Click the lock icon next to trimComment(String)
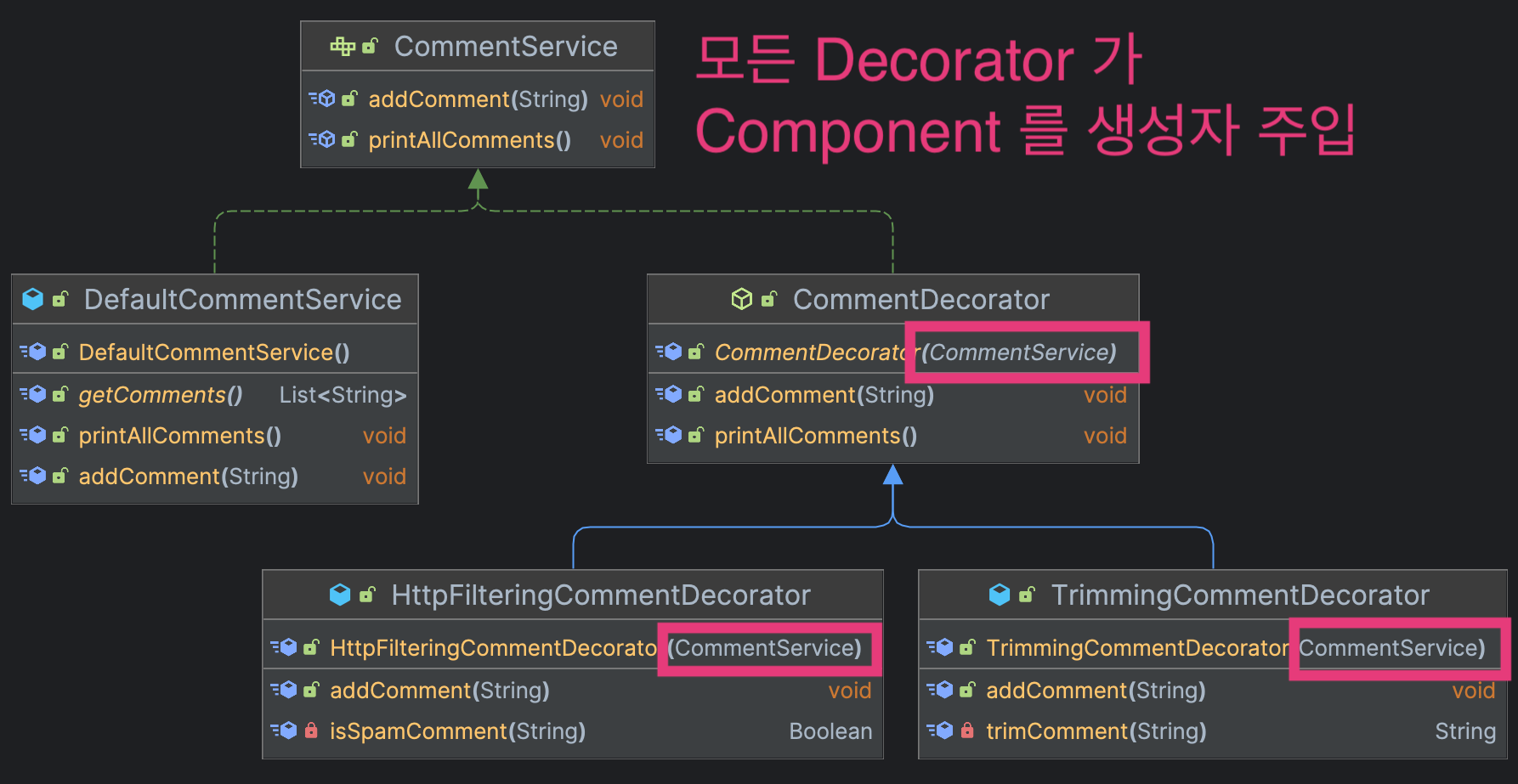 click(967, 730)
